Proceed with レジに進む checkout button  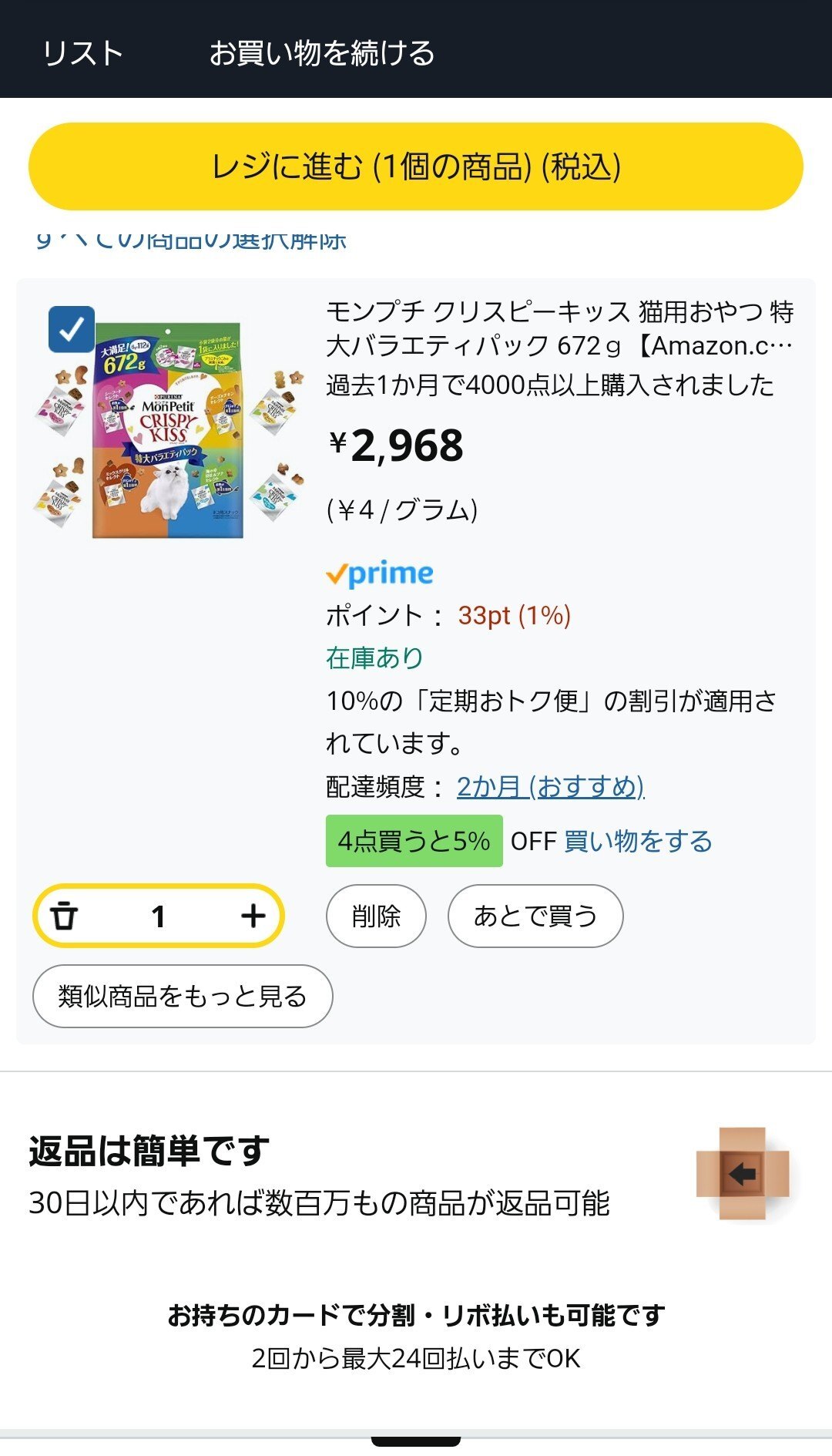coord(416,166)
